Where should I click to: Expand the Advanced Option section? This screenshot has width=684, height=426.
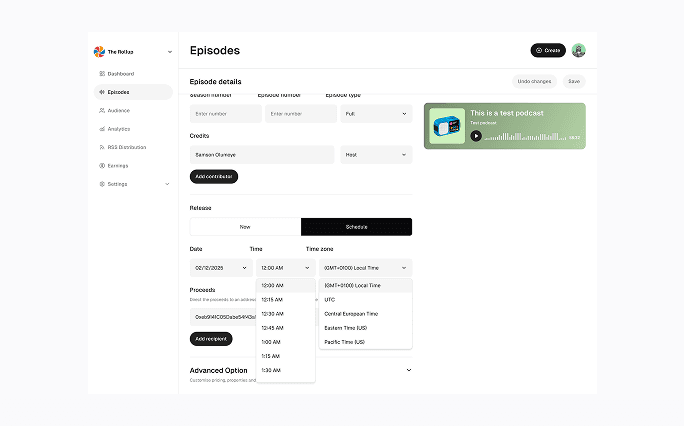click(x=409, y=370)
